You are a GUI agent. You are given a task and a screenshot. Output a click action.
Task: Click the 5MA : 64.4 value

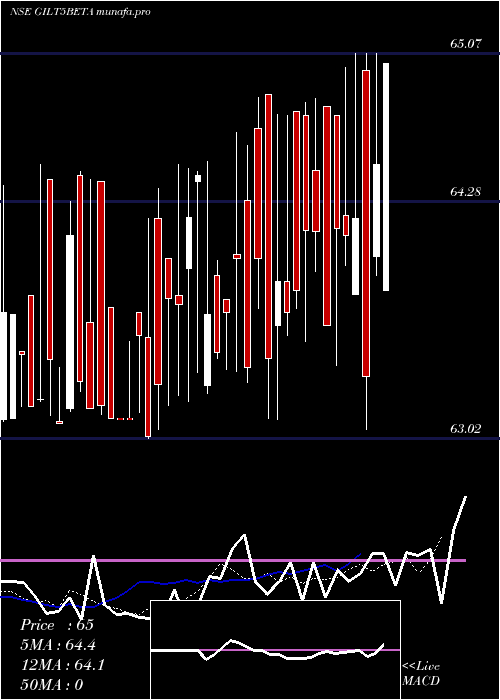click(x=58, y=645)
